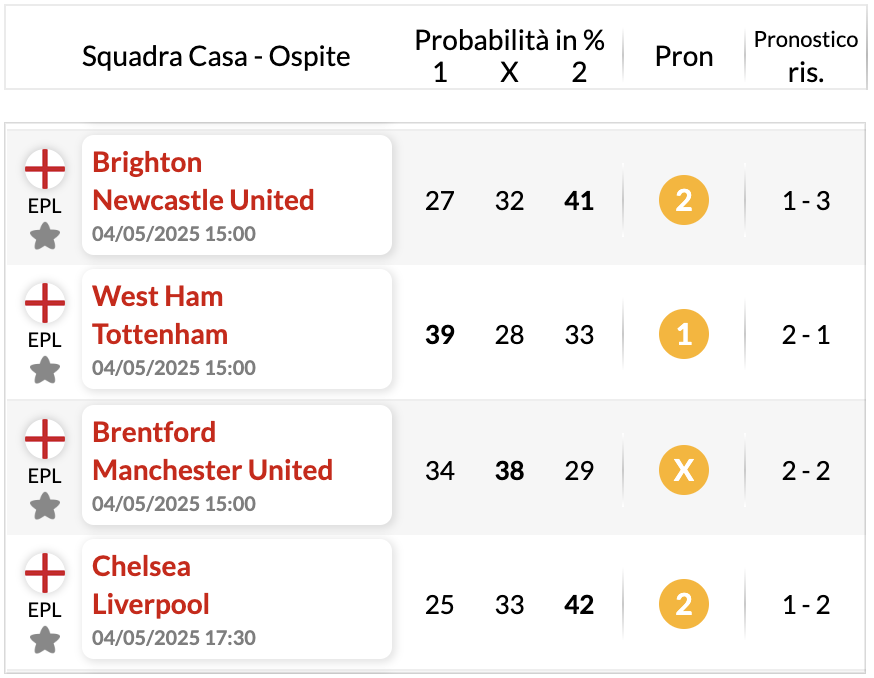Open the Brighton team link
The height and width of the screenshot is (678, 874).
147,163
